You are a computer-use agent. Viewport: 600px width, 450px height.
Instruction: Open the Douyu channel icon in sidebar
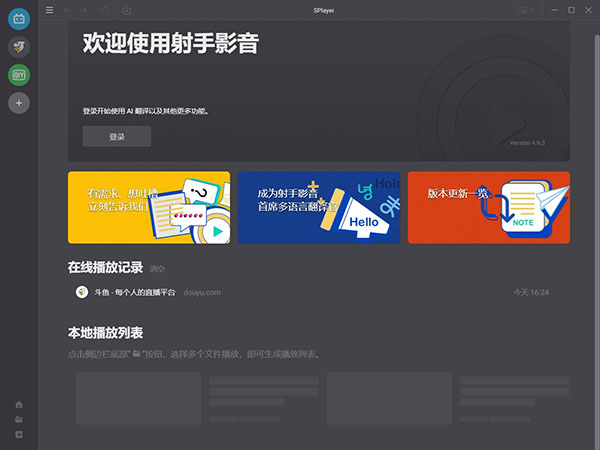tap(19, 47)
